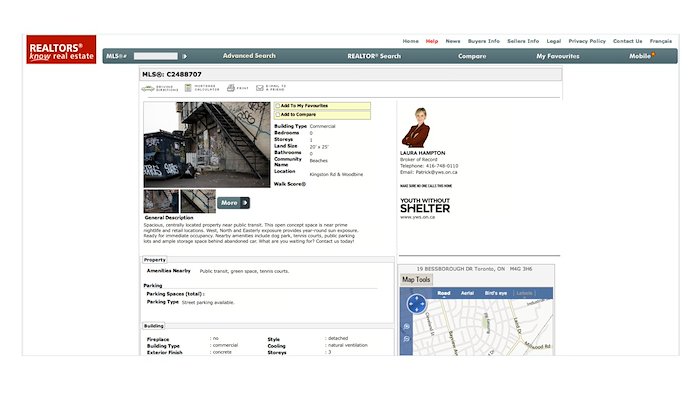This screenshot has width=700, height=416.
Task: Click the map zoom in icon
Action: [406, 326]
